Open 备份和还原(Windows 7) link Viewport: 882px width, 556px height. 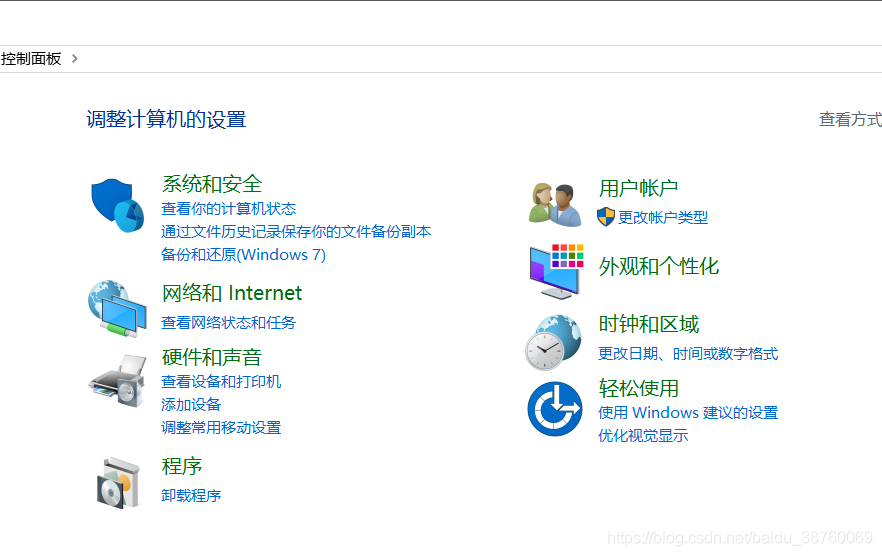243,255
